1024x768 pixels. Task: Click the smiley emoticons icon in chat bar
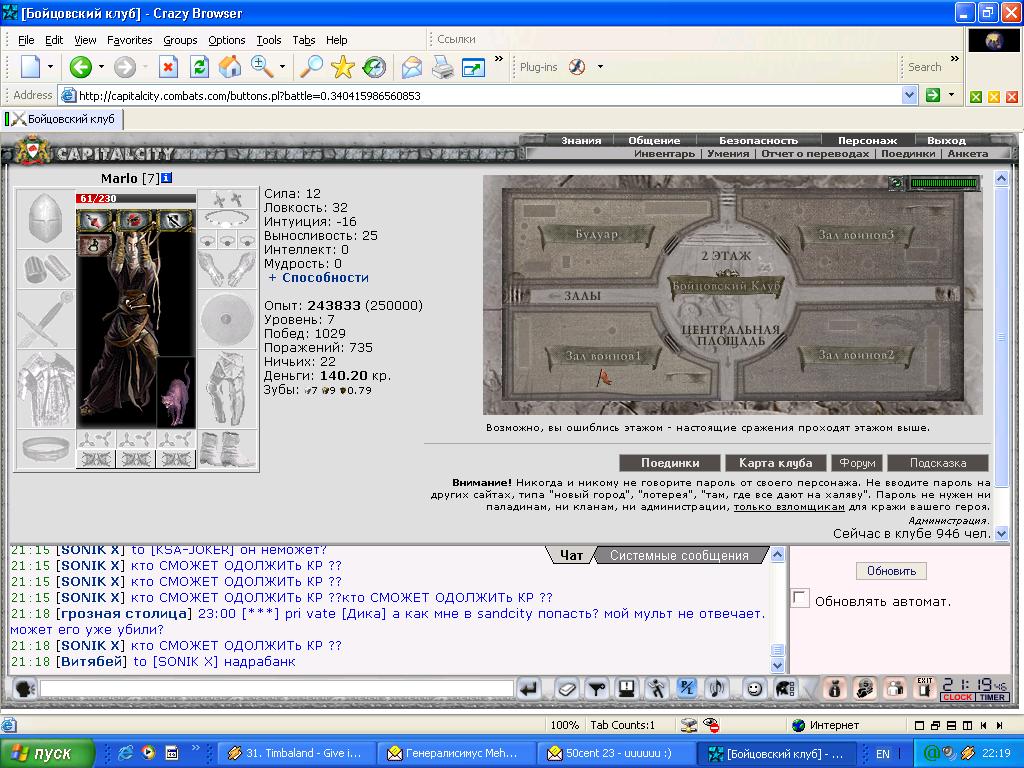point(754,688)
